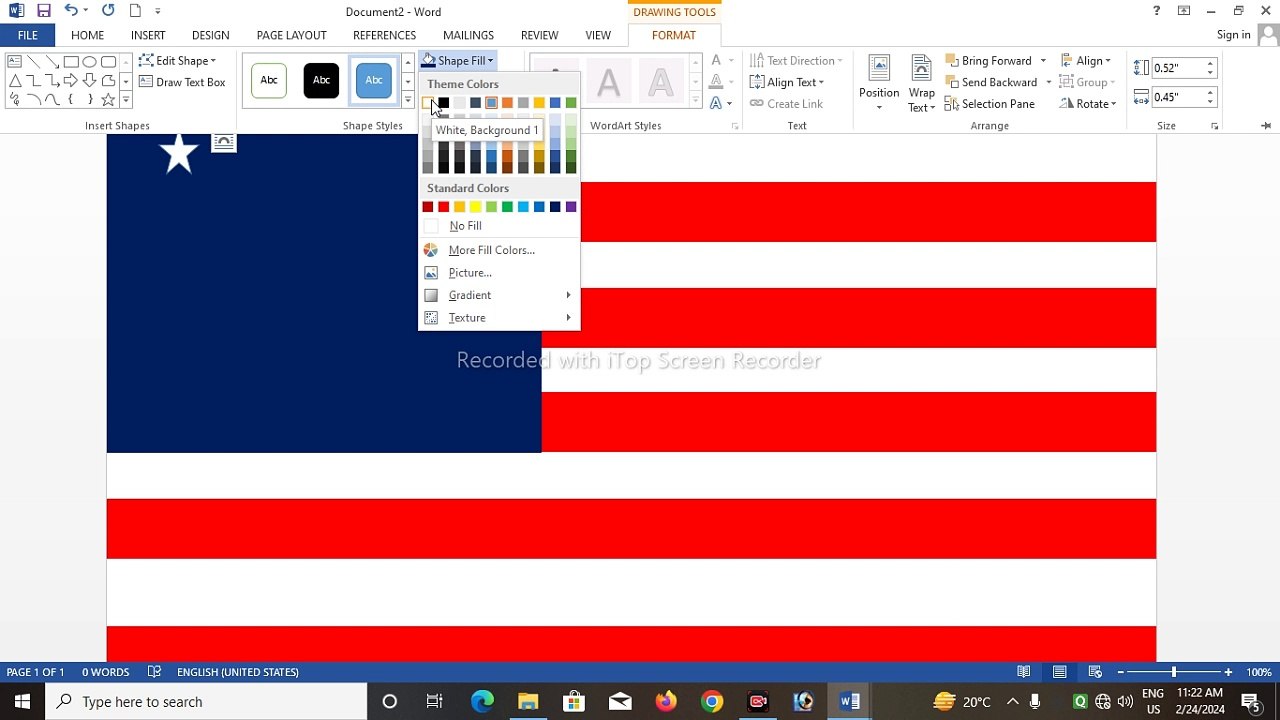Apply the black filled Abc shape style

coord(321,80)
